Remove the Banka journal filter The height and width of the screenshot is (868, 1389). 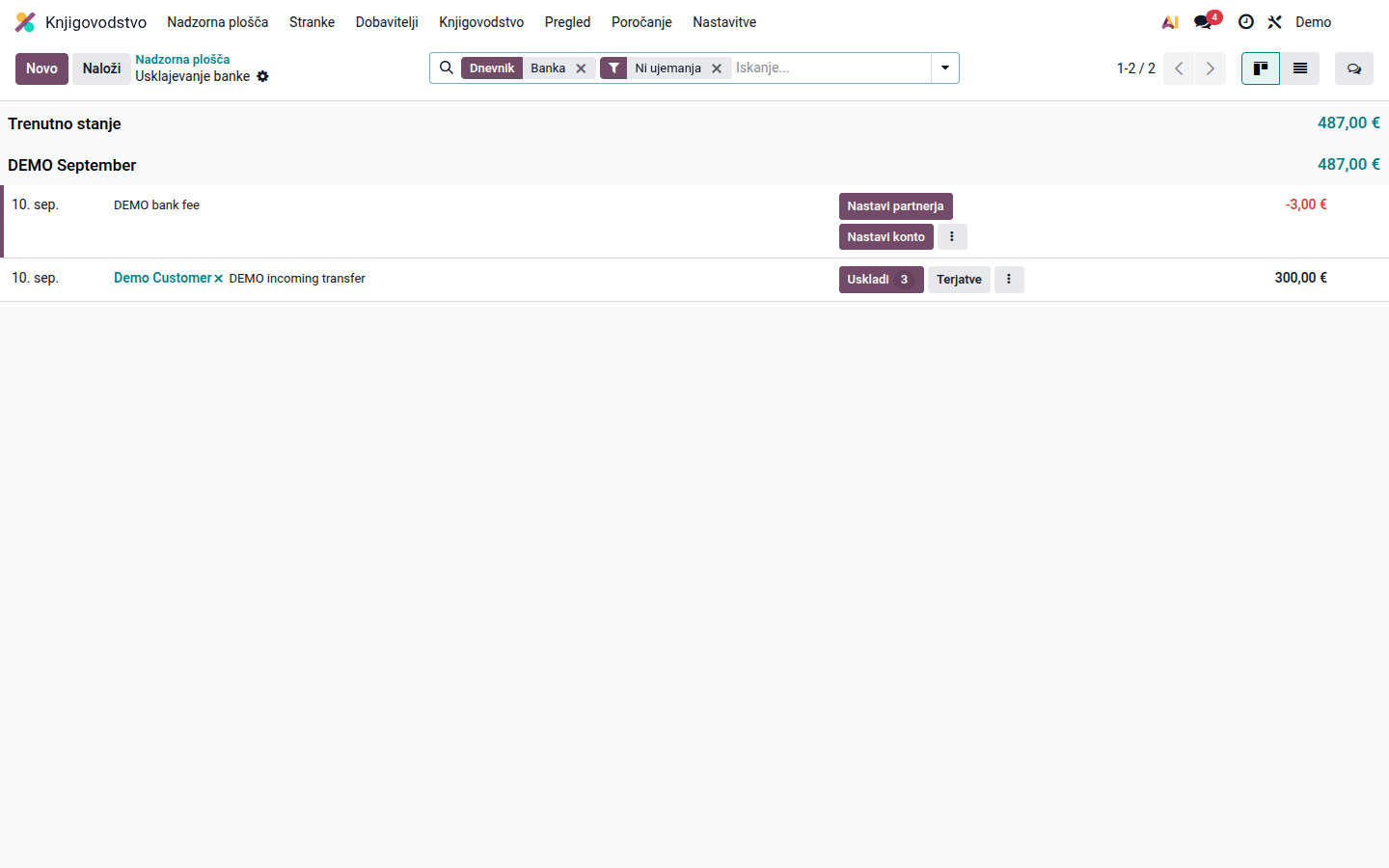581,68
